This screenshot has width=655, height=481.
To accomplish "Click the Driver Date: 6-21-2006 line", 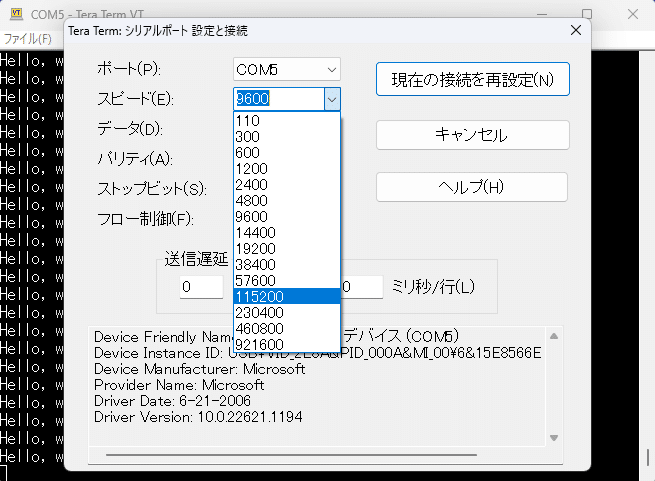I will (172, 401).
